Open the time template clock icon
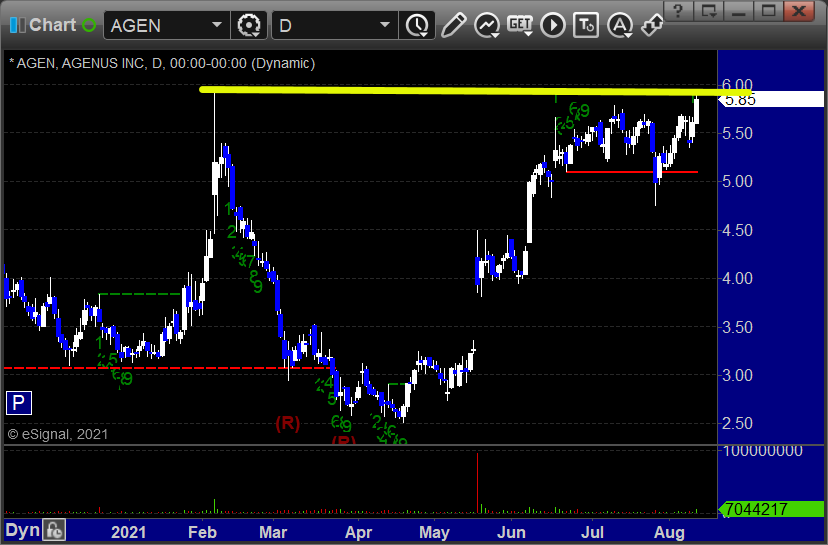The width and height of the screenshot is (828, 545). (x=417, y=25)
